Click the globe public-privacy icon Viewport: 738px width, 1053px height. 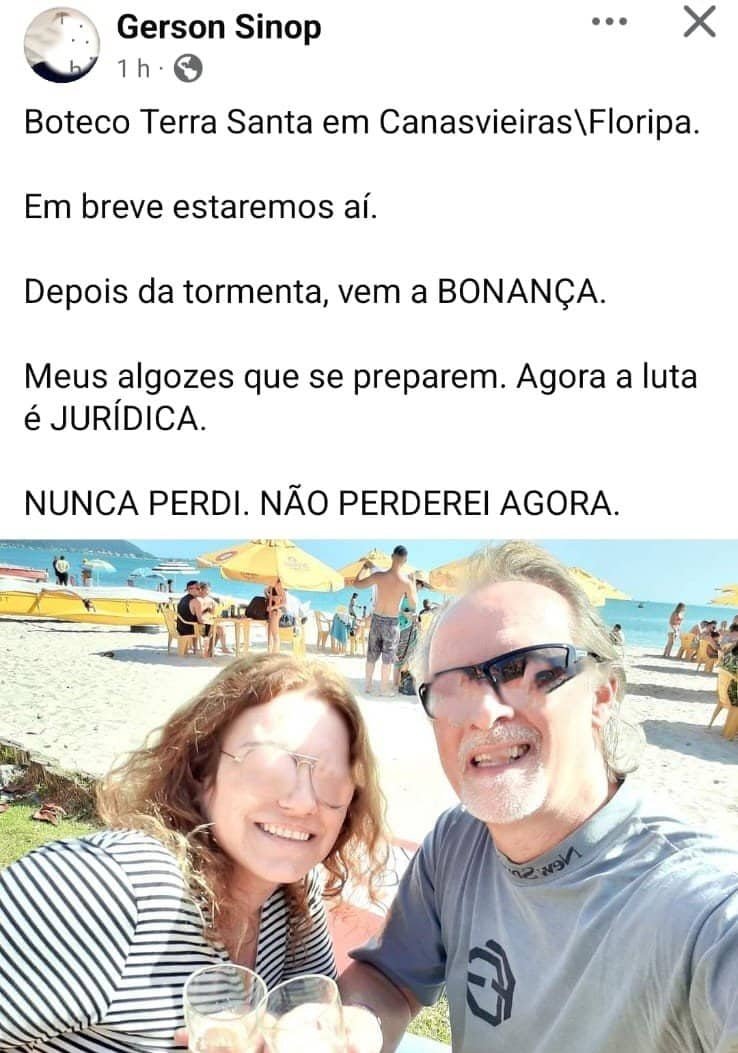coord(188,68)
